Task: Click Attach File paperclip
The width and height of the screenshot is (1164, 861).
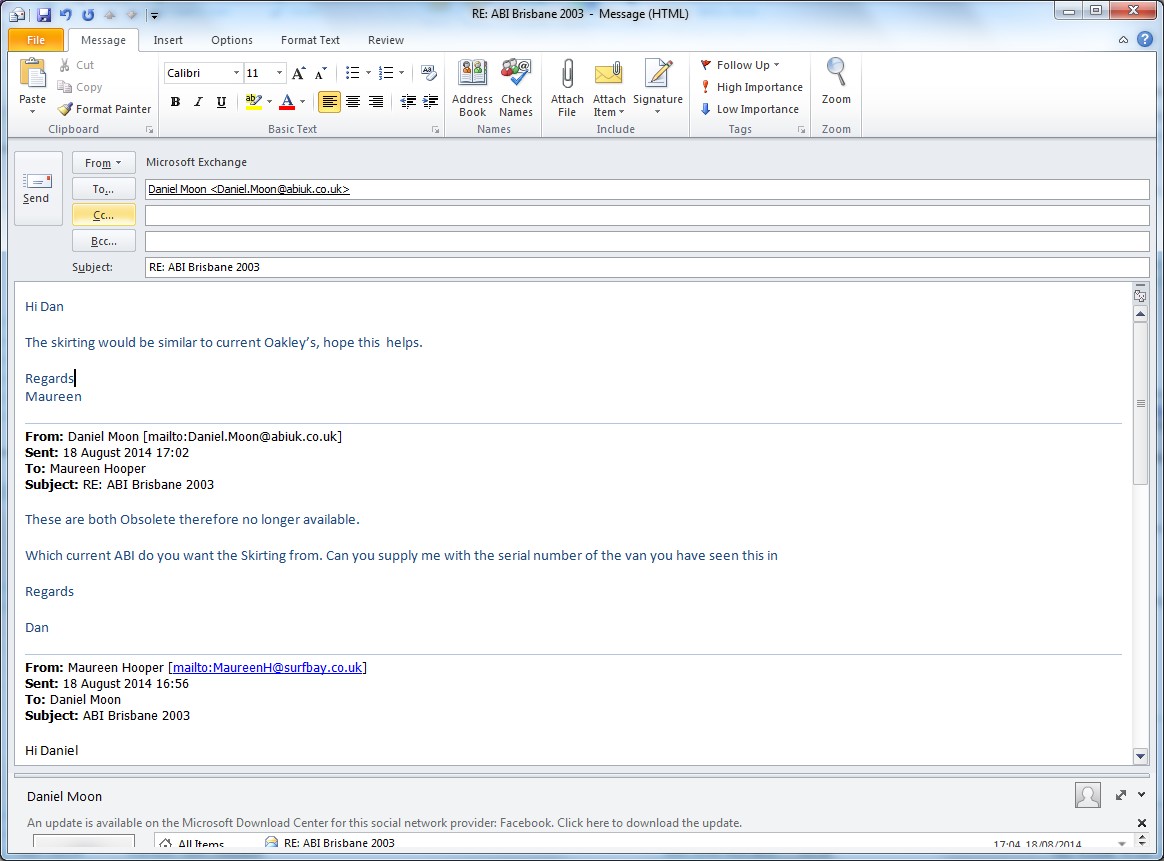Action: [x=567, y=88]
